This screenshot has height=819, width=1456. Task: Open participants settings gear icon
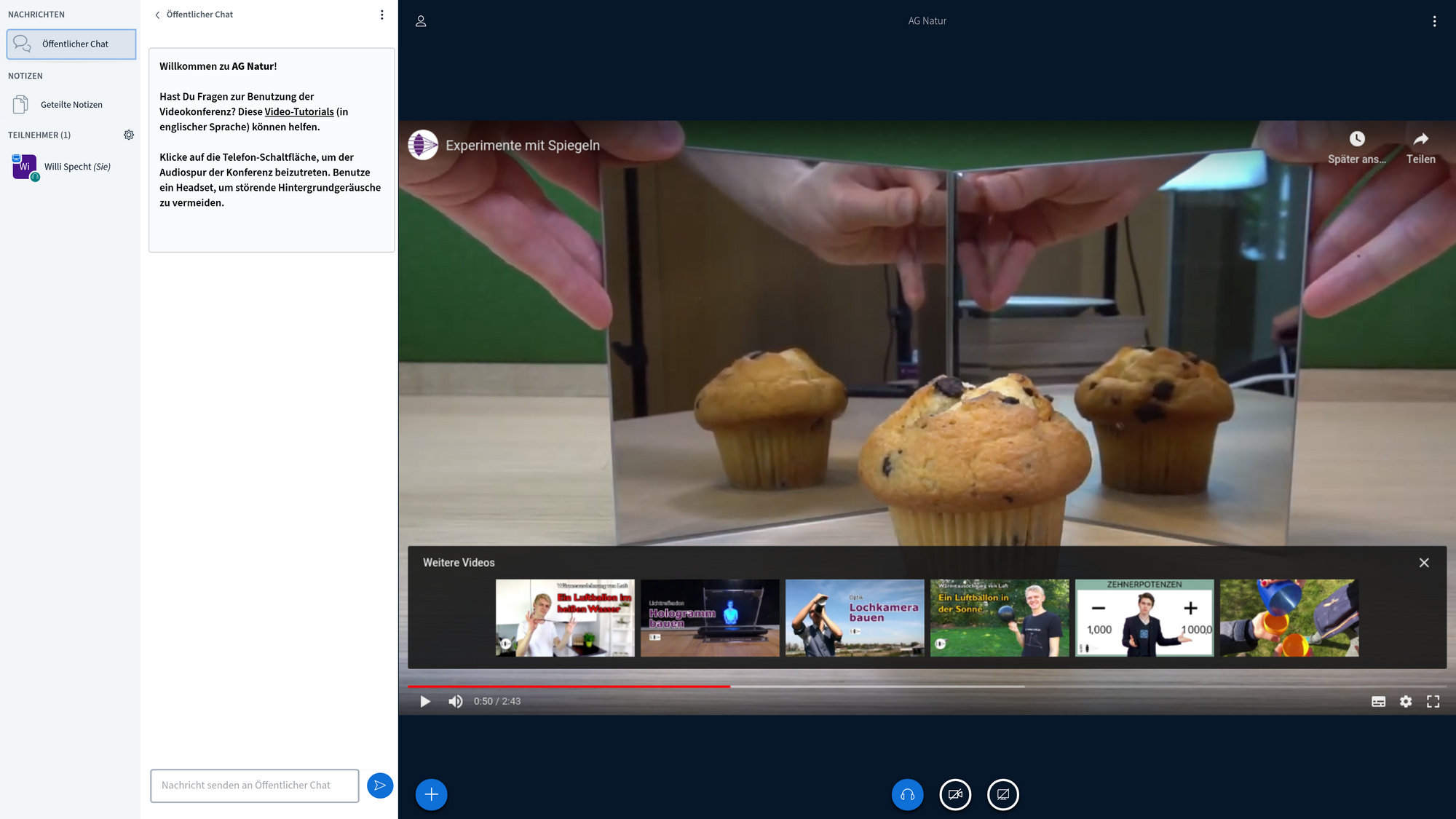coord(129,135)
